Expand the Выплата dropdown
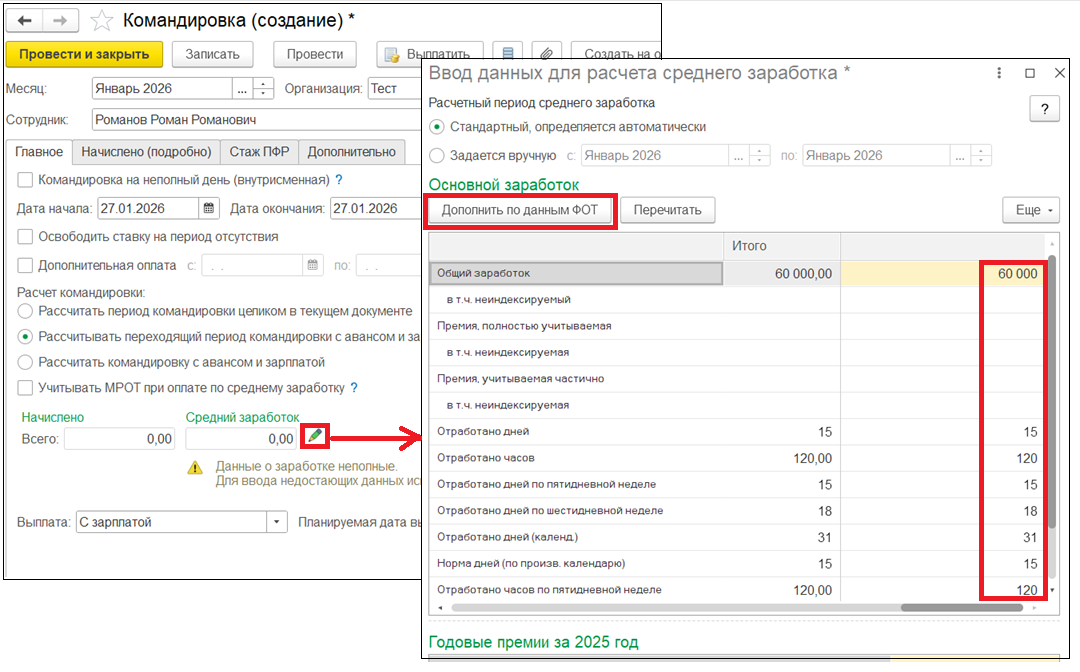 [277, 522]
